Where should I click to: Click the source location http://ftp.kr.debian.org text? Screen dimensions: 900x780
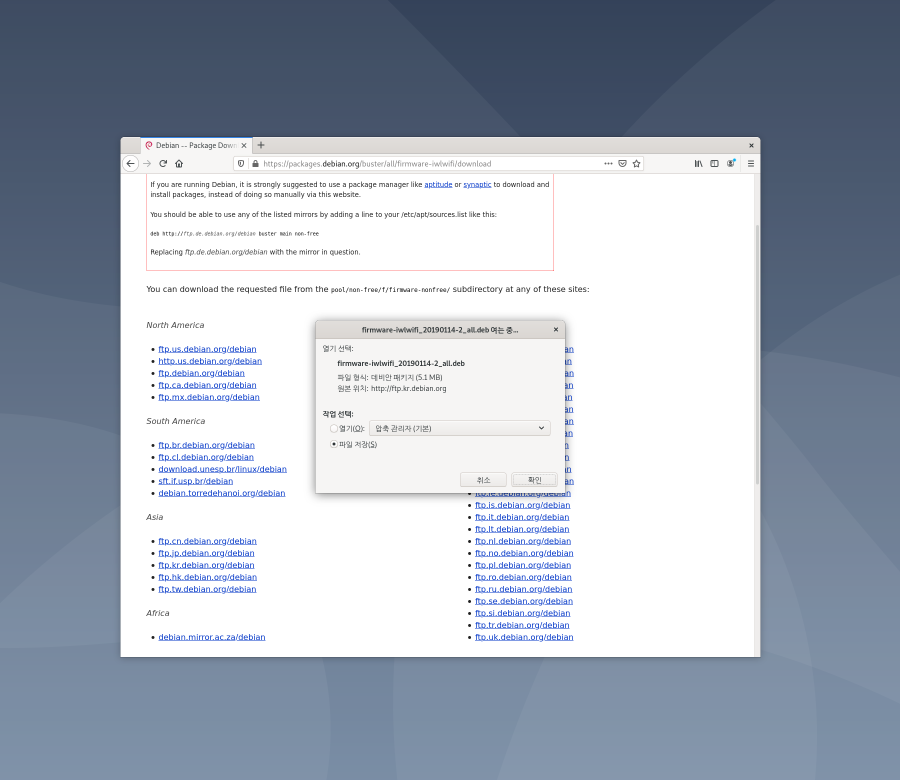409,389
